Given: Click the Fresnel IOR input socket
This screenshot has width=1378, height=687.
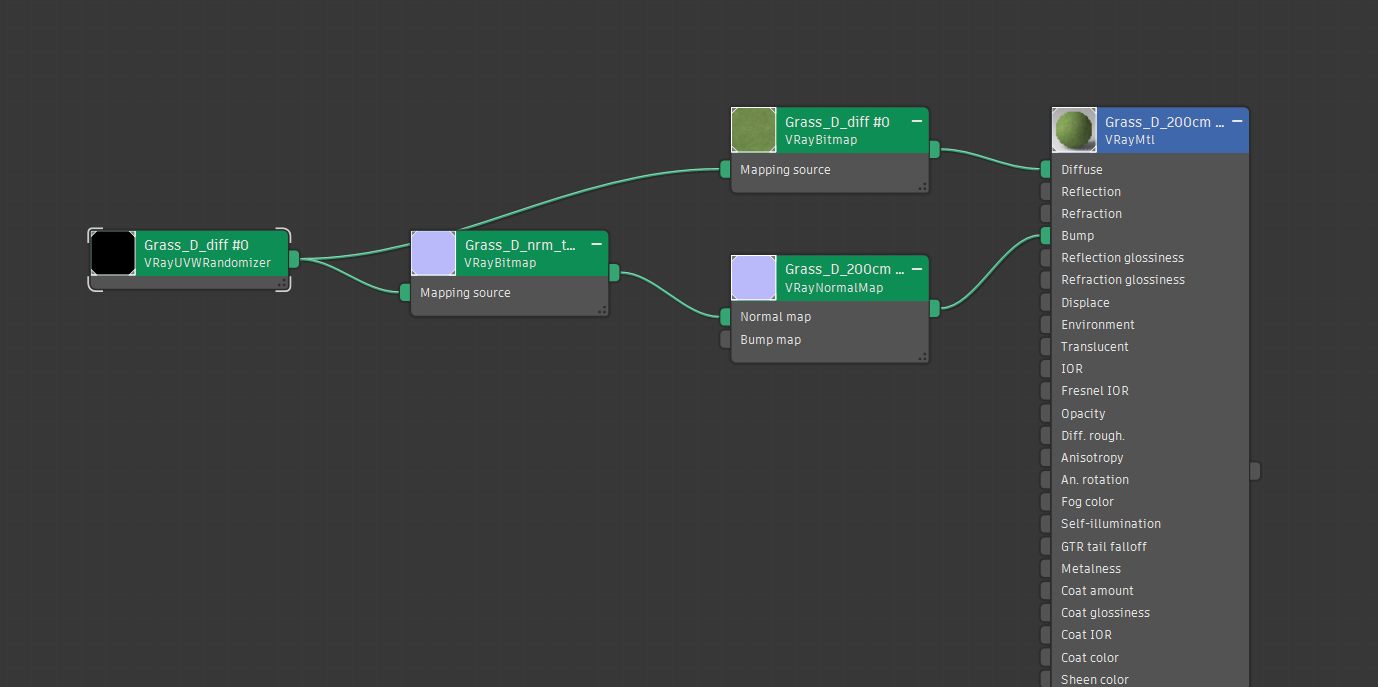Looking at the screenshot, I should click(1045, 390).
